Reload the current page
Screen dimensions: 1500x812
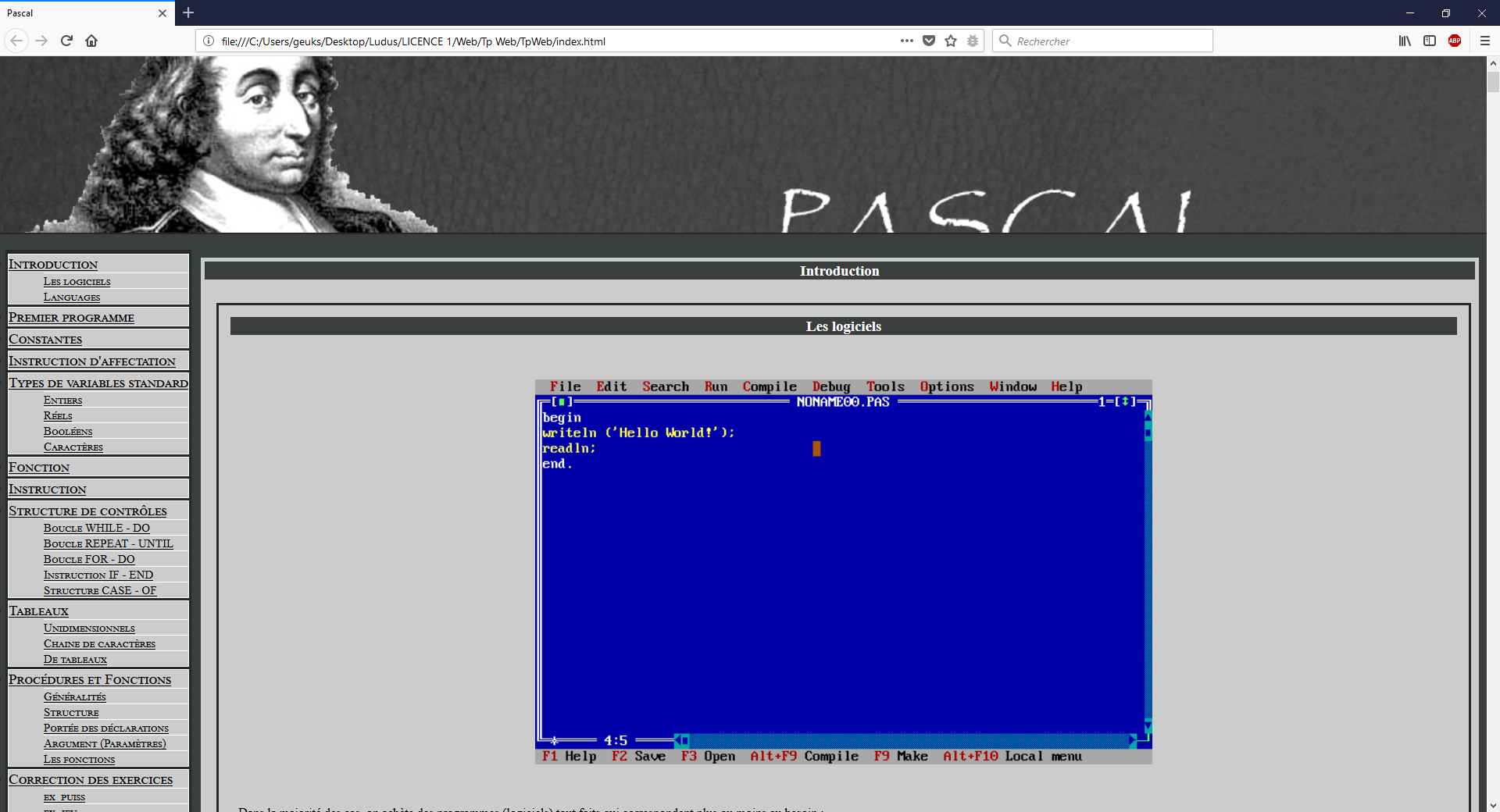point(66,41)
